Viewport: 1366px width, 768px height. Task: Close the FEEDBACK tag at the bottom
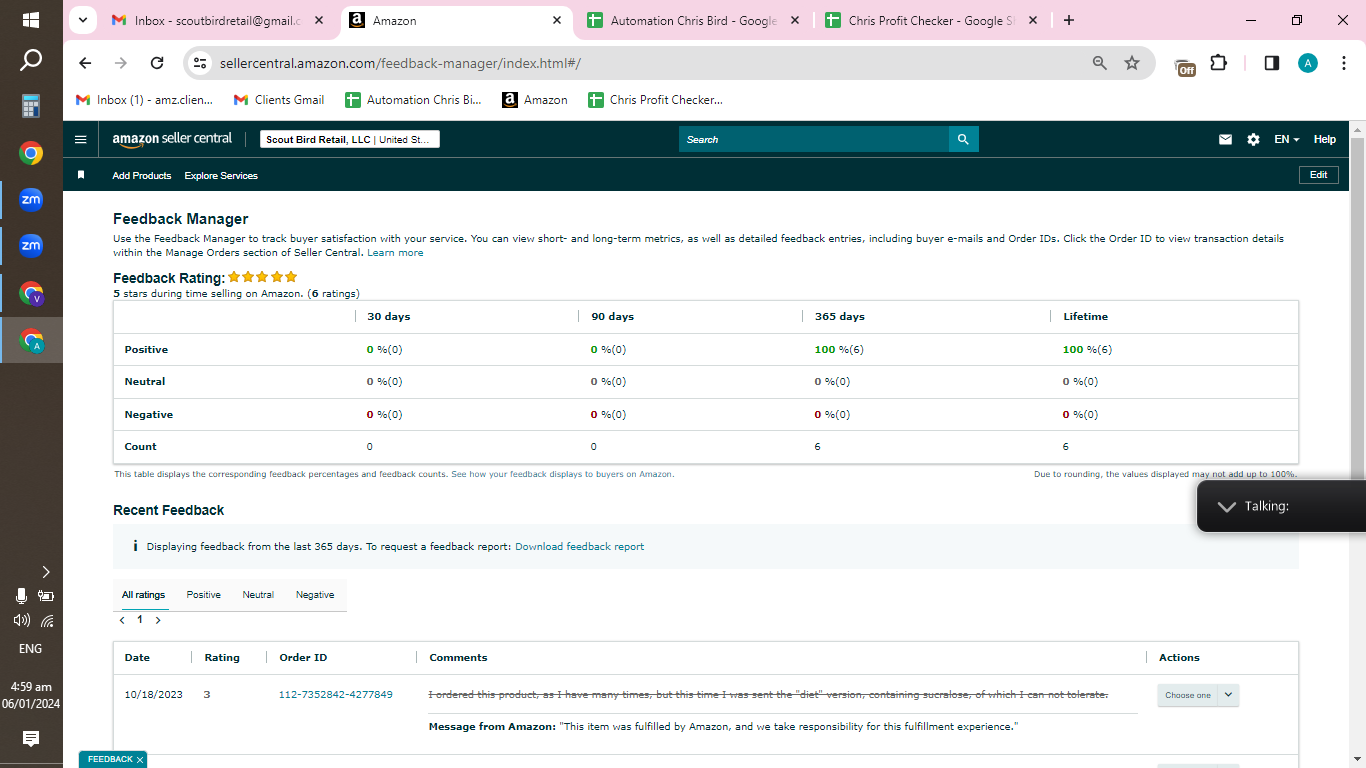(140, 760)
